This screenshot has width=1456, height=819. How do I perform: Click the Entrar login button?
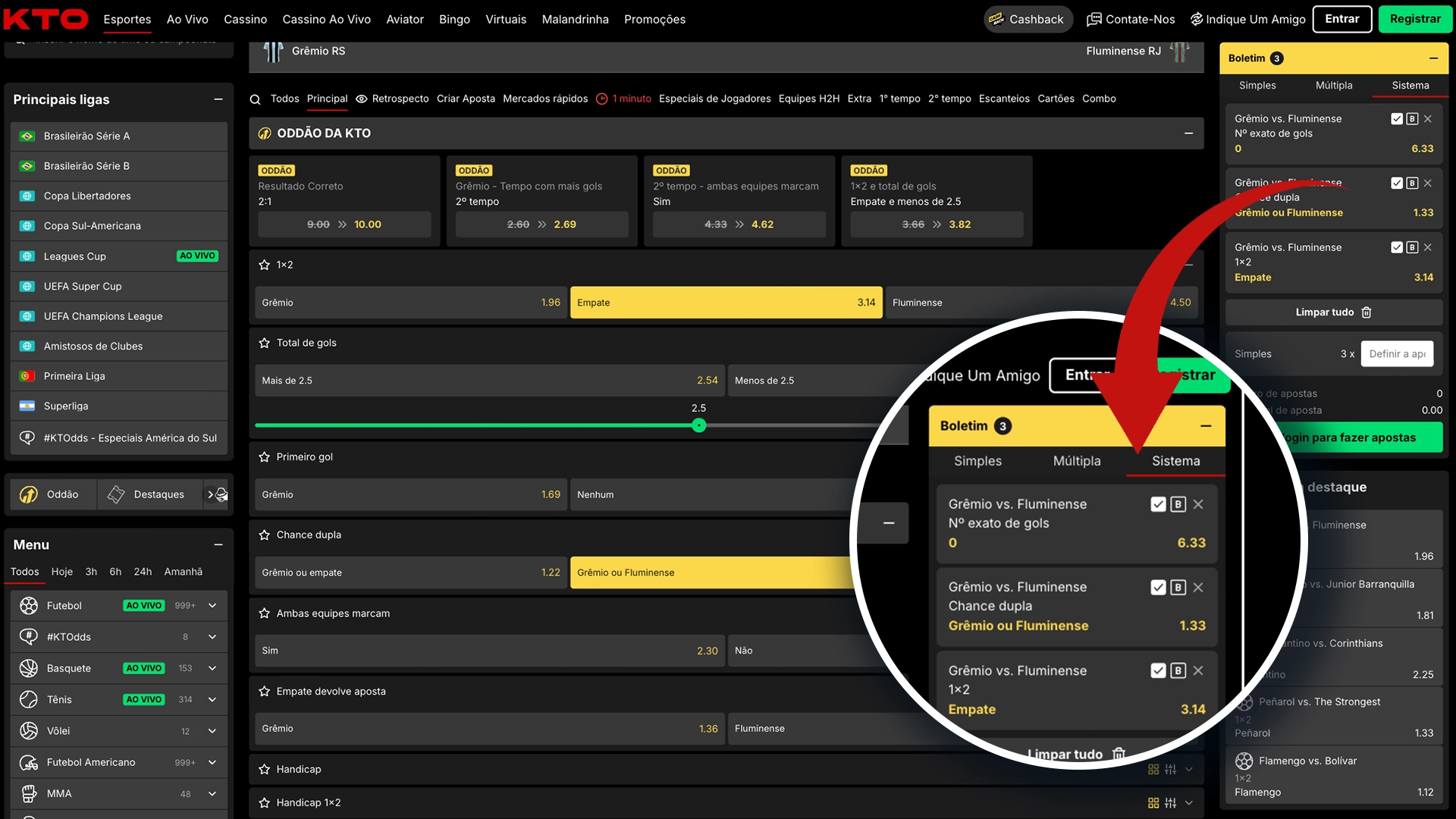pos(1342,19)
